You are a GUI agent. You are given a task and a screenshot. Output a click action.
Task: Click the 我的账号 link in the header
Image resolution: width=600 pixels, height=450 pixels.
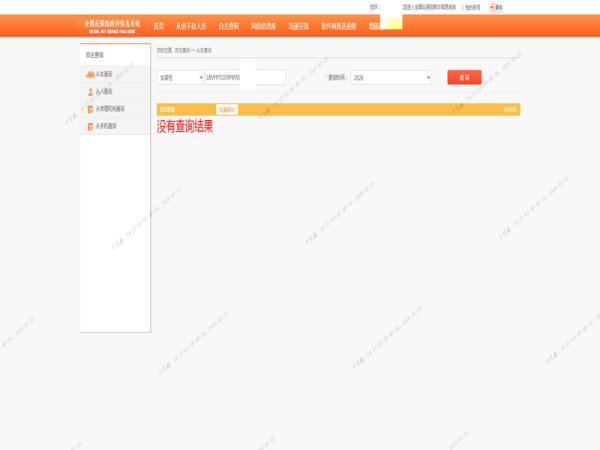tap(472, 7)
